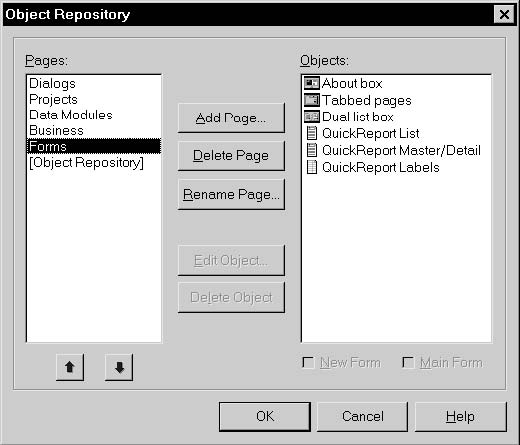Click the Delete Page button
This screenshot has height=445, width=520.
coord(231,156)
